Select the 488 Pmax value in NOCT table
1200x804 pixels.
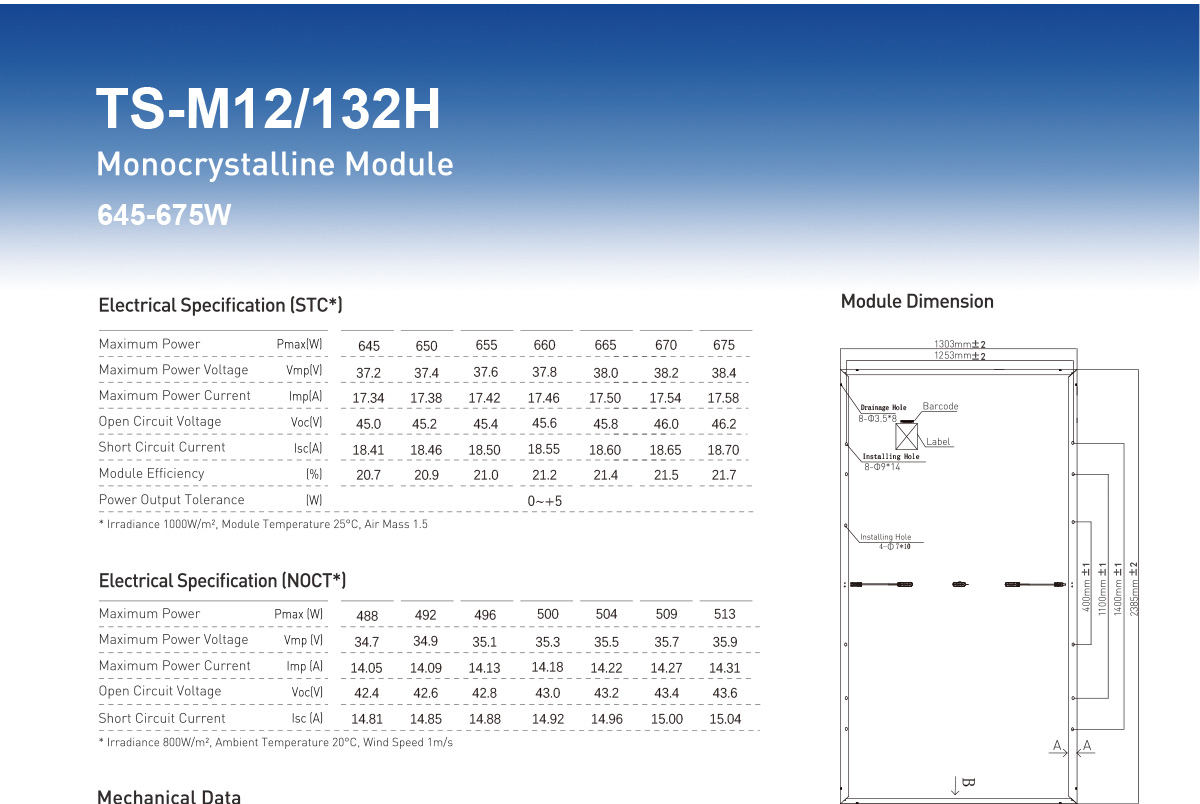[367, 616]
